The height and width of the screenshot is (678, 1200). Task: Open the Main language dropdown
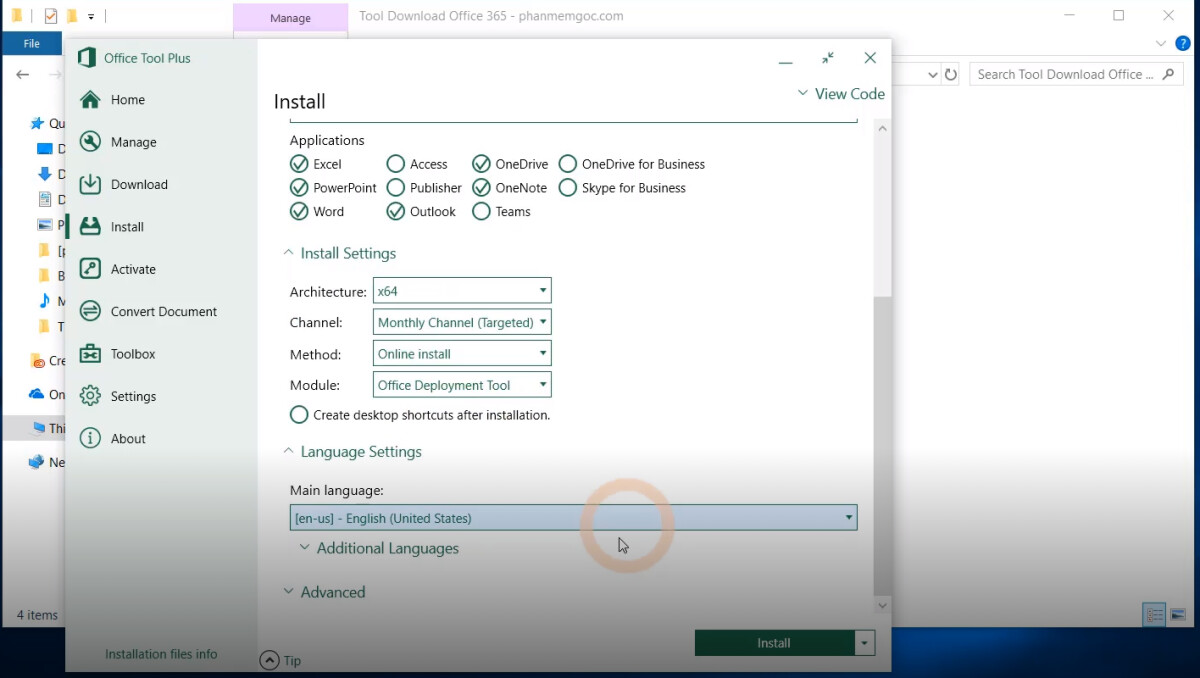(573, 518)
